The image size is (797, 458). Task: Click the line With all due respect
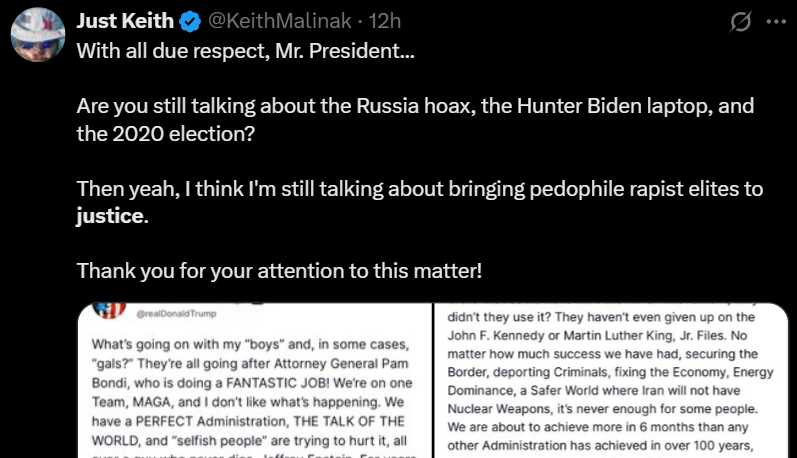pyautogui.click(x=246, y=51)
